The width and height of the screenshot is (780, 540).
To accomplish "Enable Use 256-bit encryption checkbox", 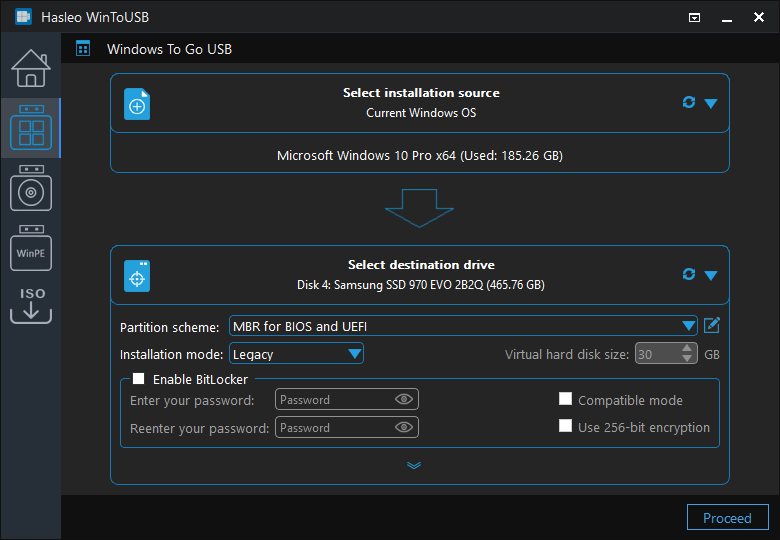I will [x=565, y=426].
